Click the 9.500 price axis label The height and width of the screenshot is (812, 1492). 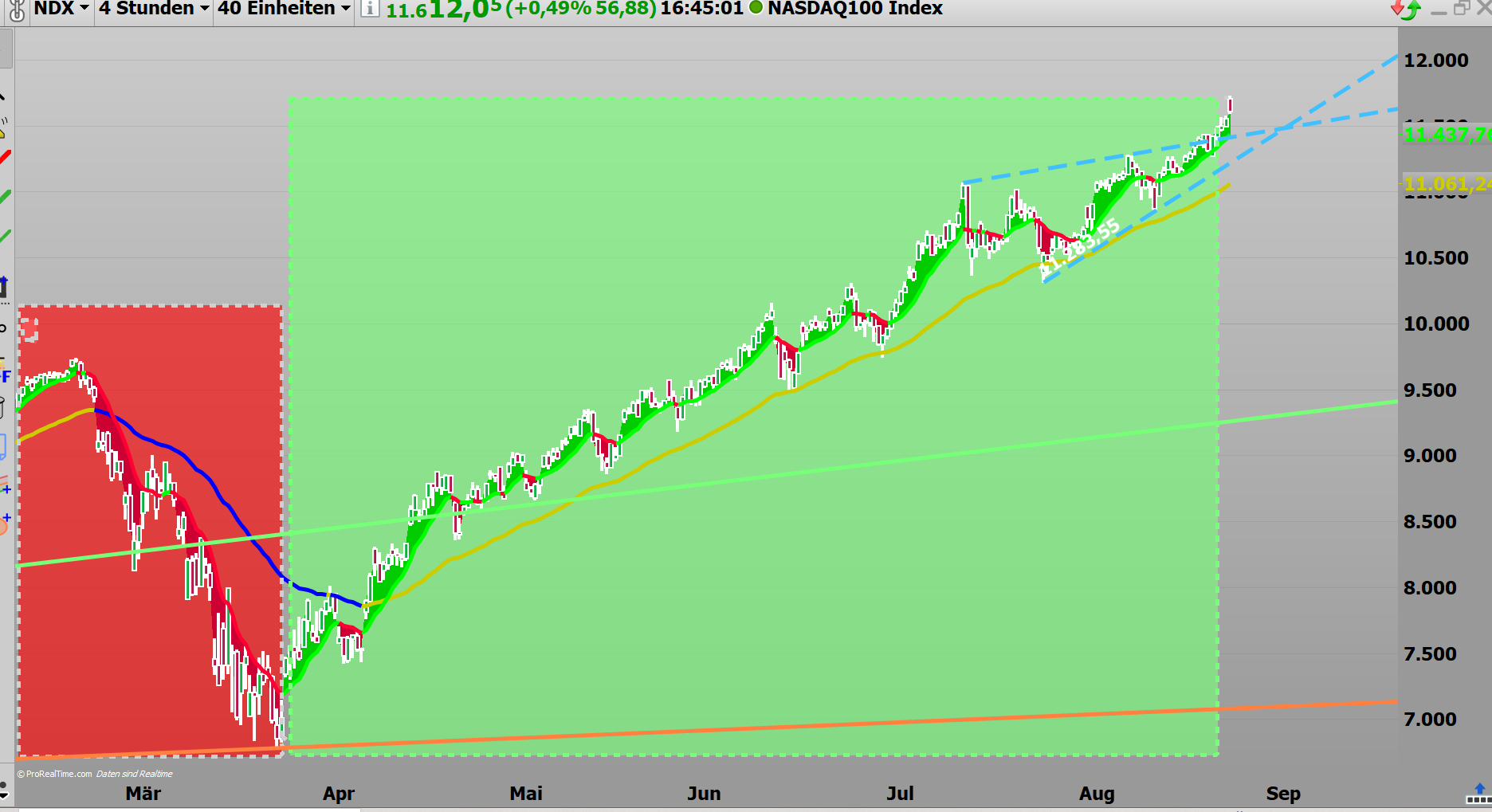tap(1431, 390)
